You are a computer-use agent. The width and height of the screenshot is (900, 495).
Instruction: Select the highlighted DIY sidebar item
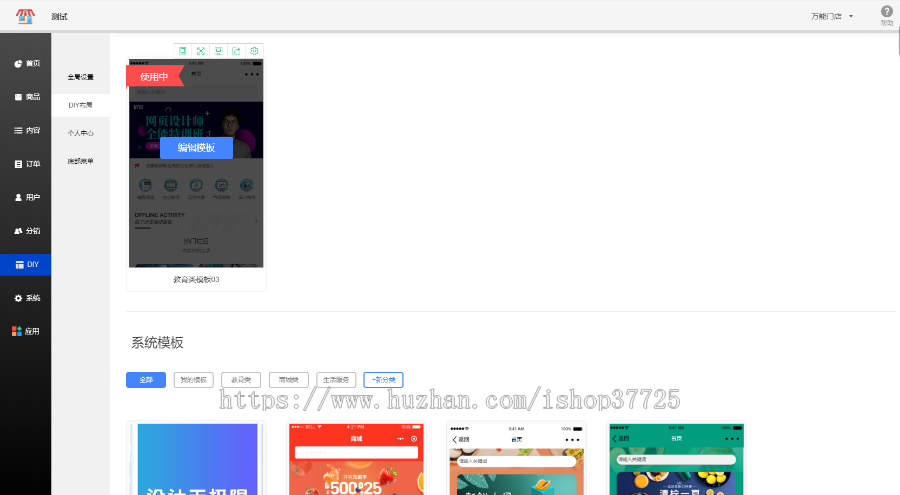coord(26,265)
